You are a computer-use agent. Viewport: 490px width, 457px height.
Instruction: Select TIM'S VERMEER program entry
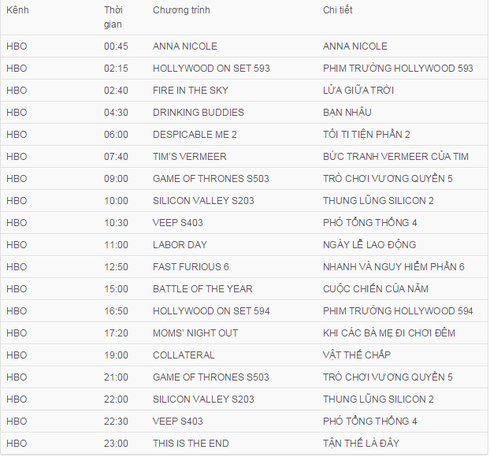tap(189, 156)
